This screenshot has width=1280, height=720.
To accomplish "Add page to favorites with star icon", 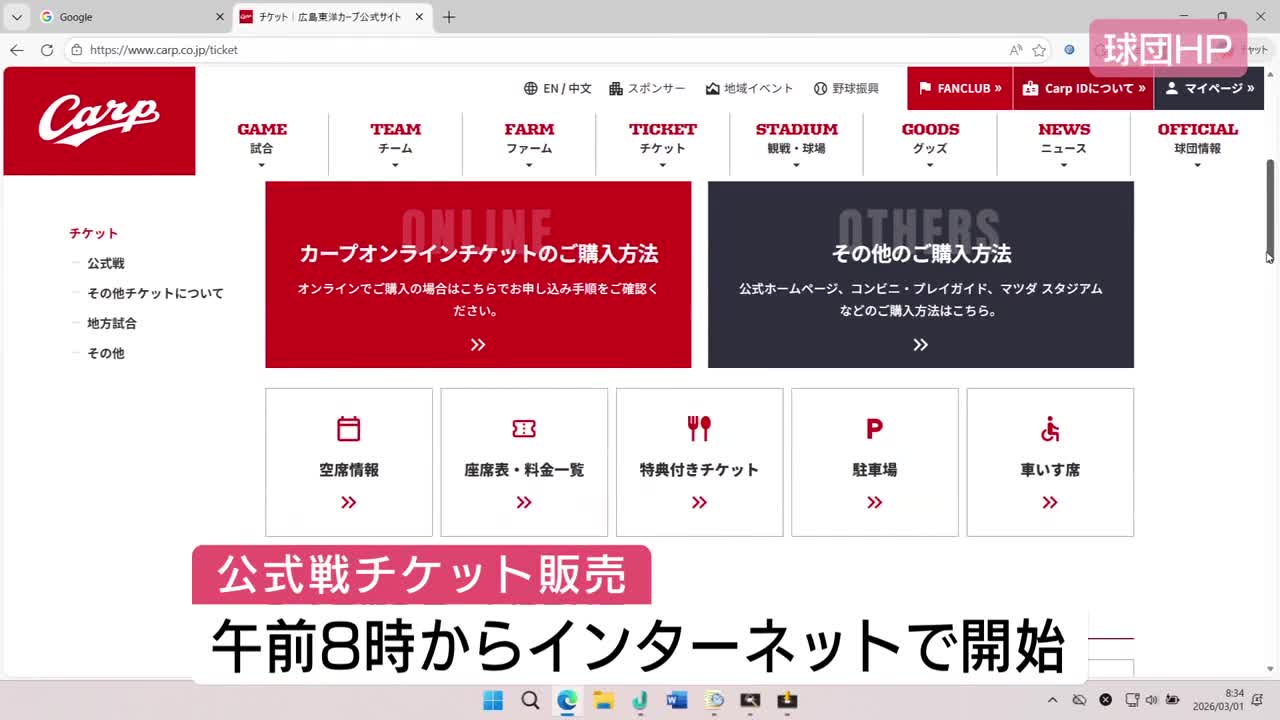I will [1039, 50].
